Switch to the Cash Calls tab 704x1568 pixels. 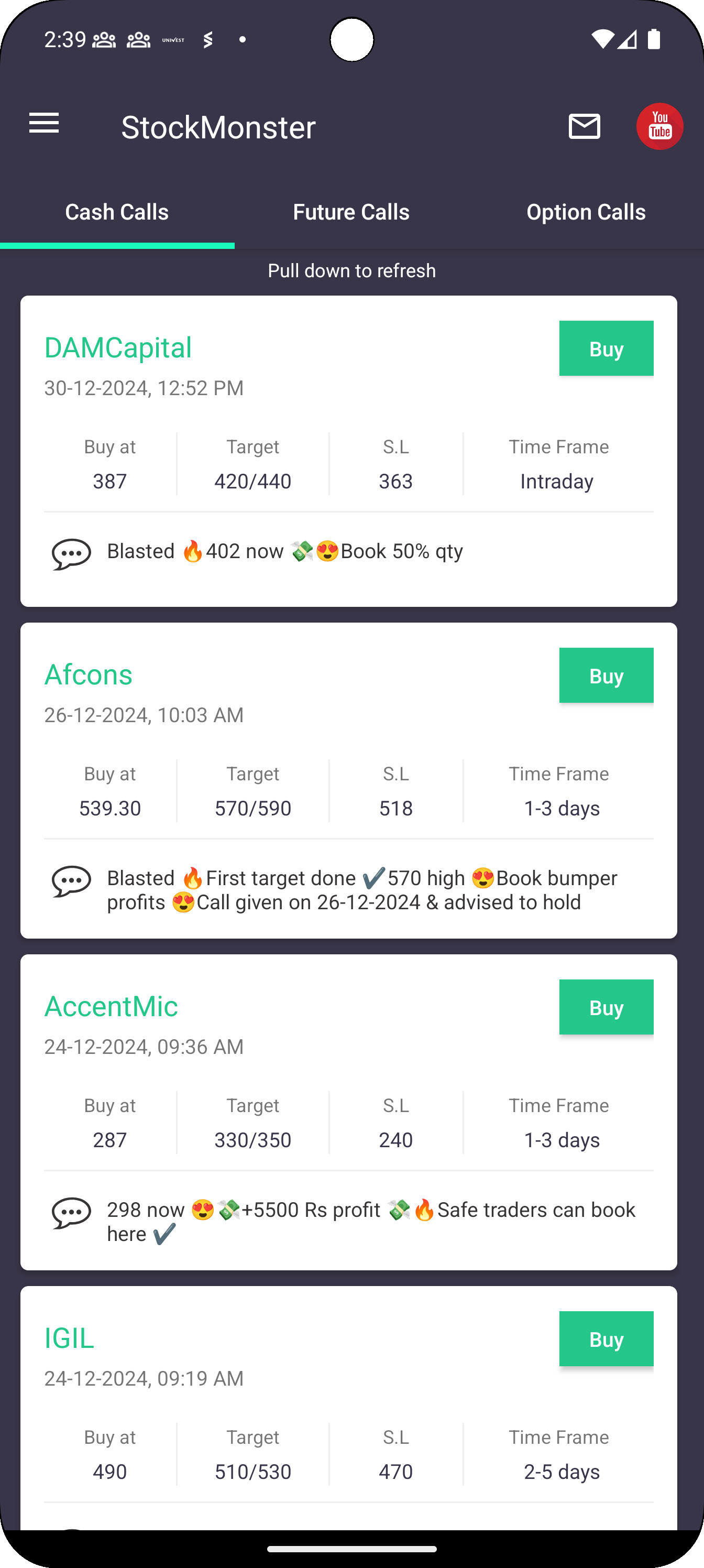pos(117,212)
